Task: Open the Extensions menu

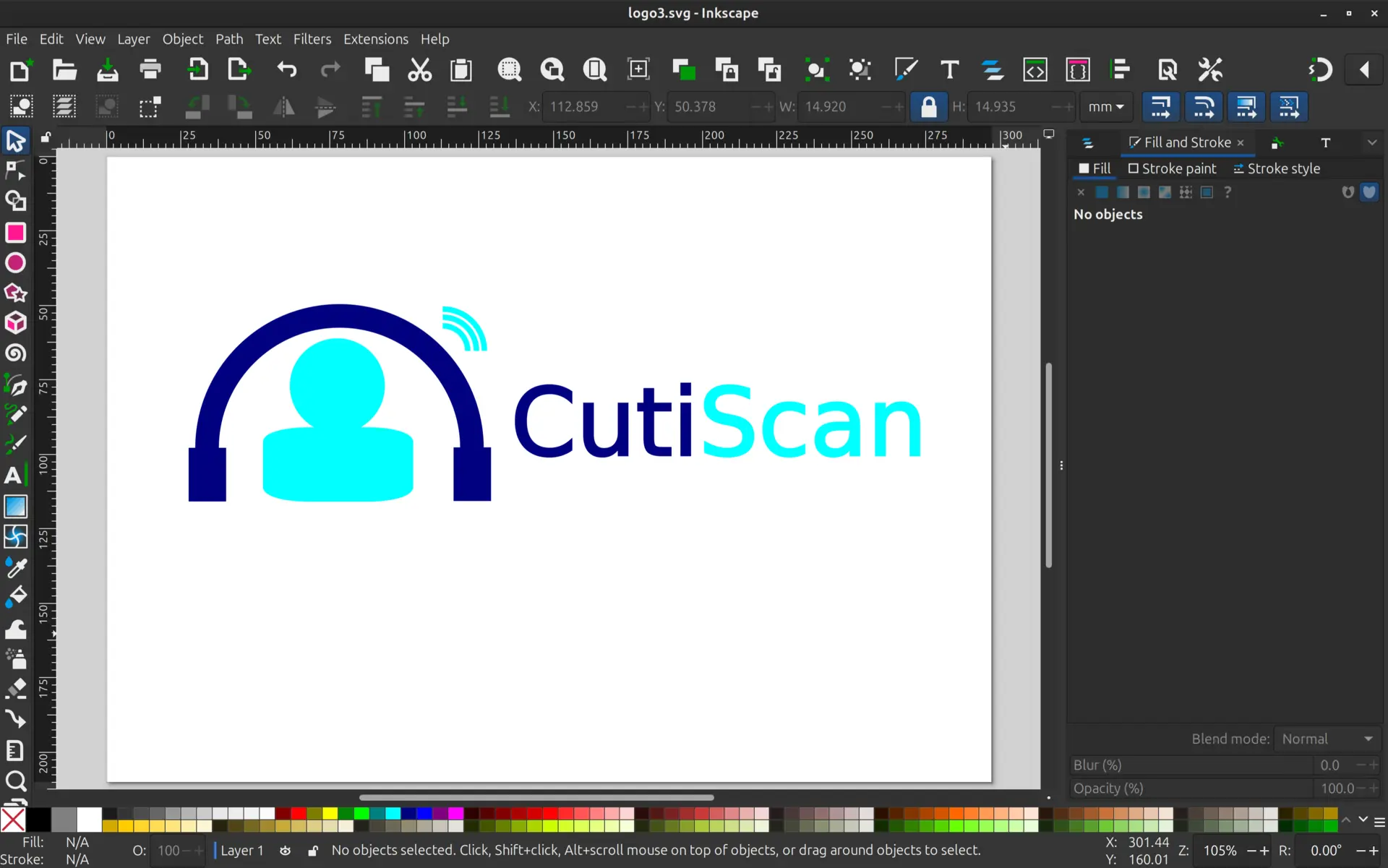Action: [375, 39]
